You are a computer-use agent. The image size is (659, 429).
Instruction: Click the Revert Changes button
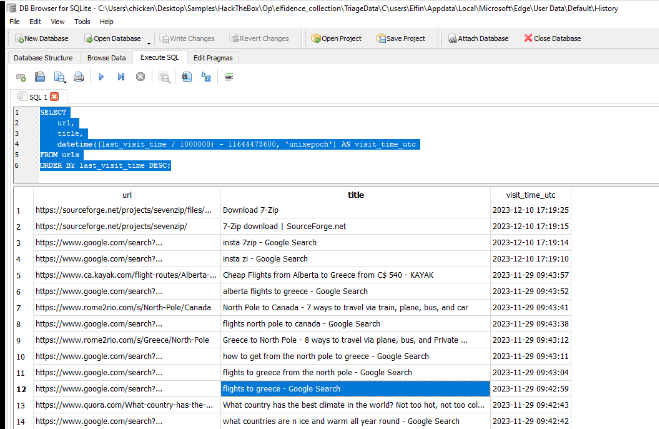(x=259, y=38)
